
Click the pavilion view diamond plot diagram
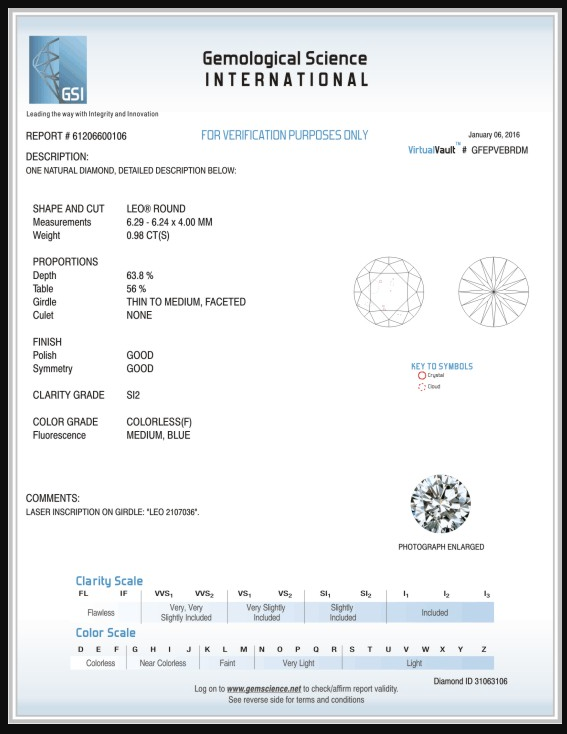click(493, 292)
